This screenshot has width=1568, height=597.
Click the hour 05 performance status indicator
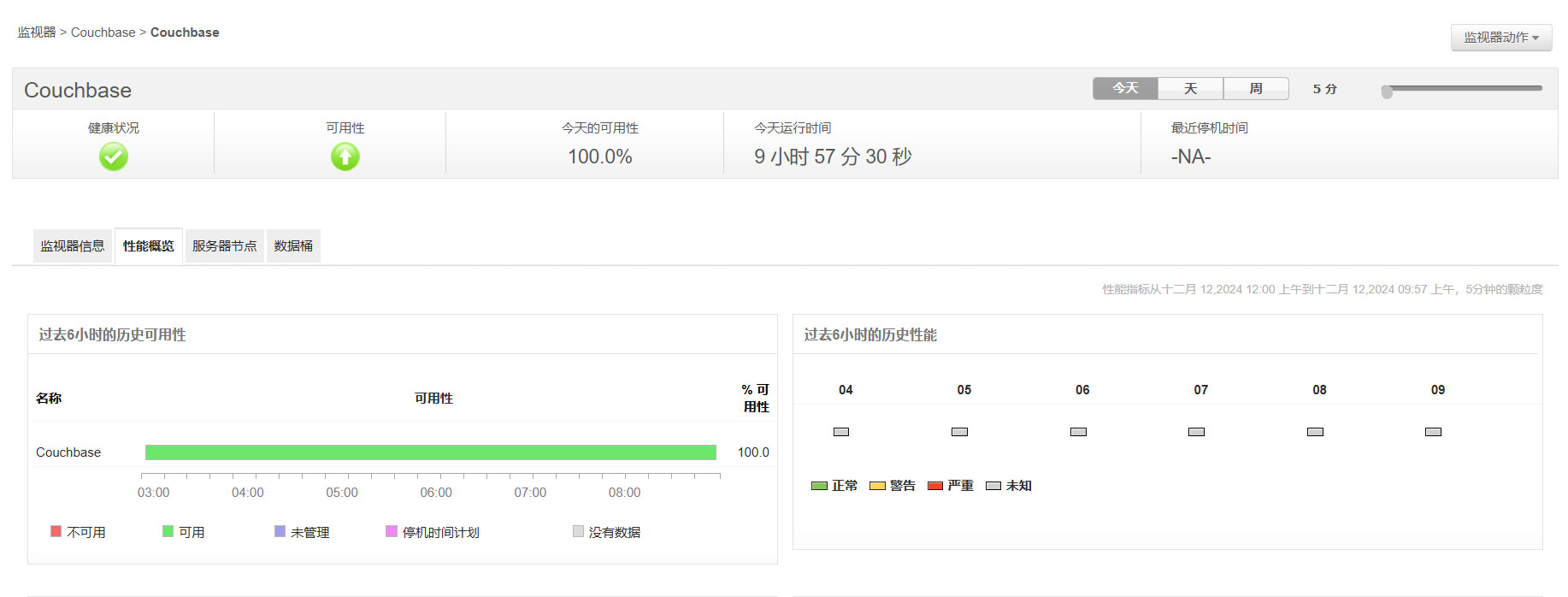[x=959, y=432]
